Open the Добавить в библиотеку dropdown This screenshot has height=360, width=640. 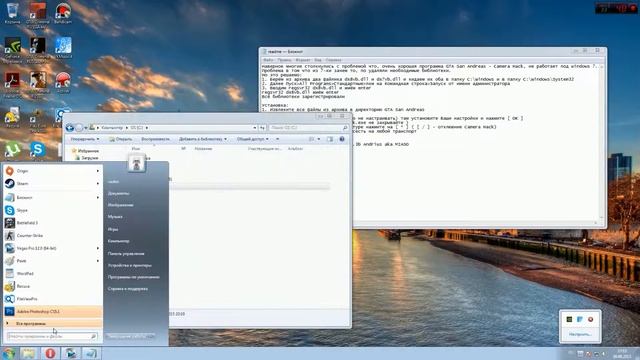coord(202,139)
